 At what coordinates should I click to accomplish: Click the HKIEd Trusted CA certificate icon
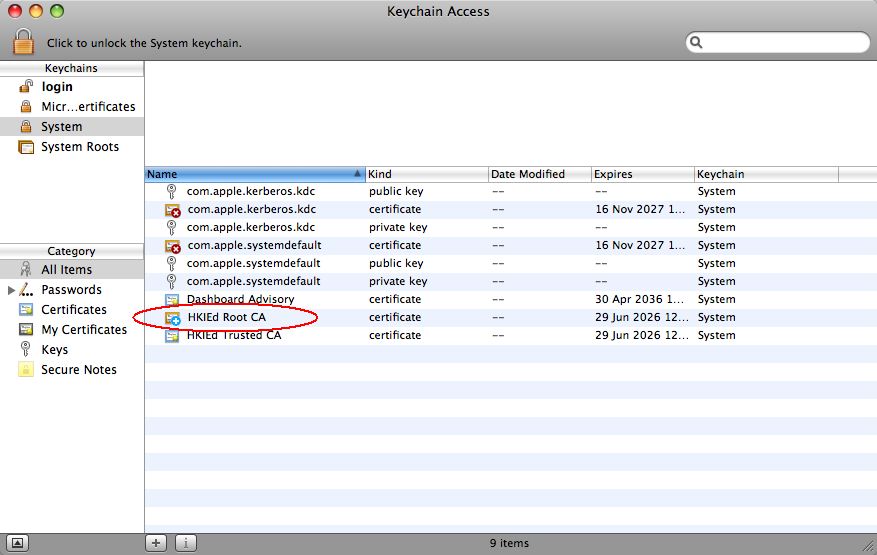point(172,336)
